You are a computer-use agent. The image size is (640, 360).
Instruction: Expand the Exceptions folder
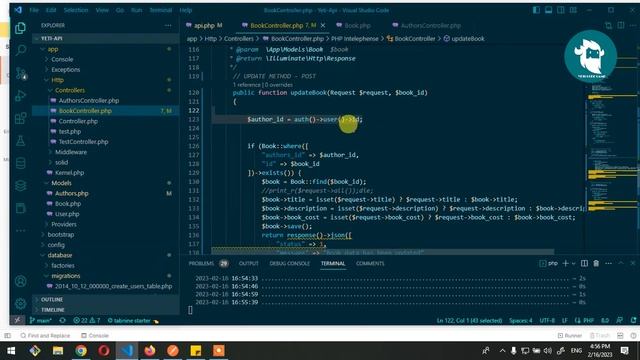tap(65, 70)
